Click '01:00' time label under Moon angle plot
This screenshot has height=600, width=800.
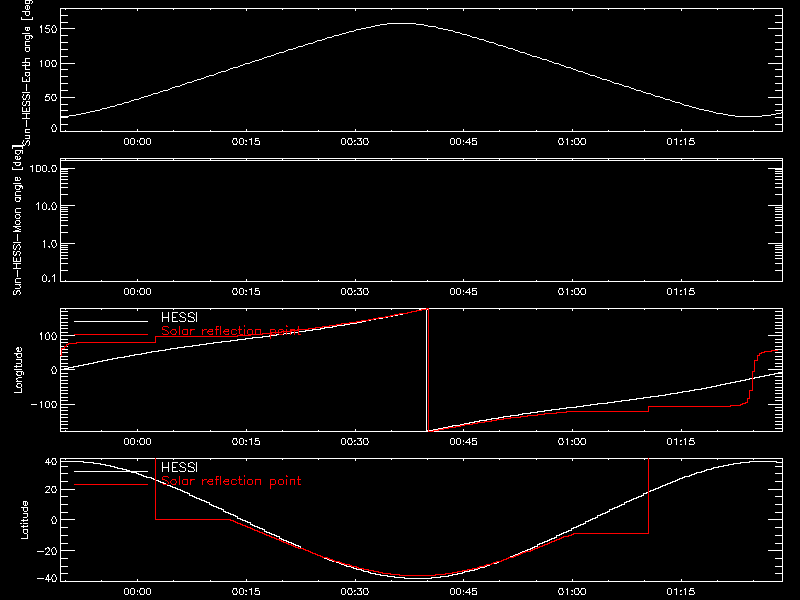pyautogui.click(x=572, y=292)
